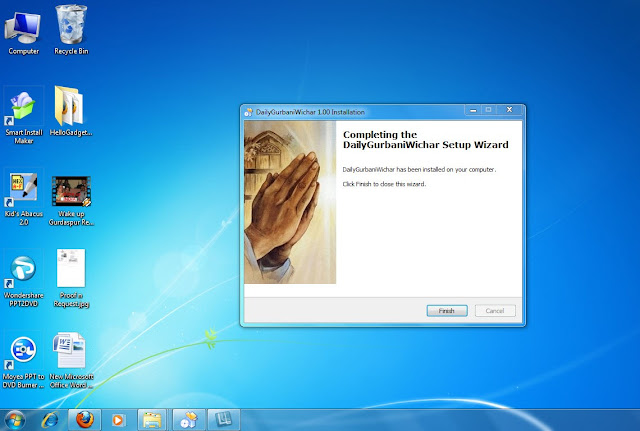Click the installer icon in title bar
The height and width of the screenshot is (431, 640).
(x=249, y=112)
